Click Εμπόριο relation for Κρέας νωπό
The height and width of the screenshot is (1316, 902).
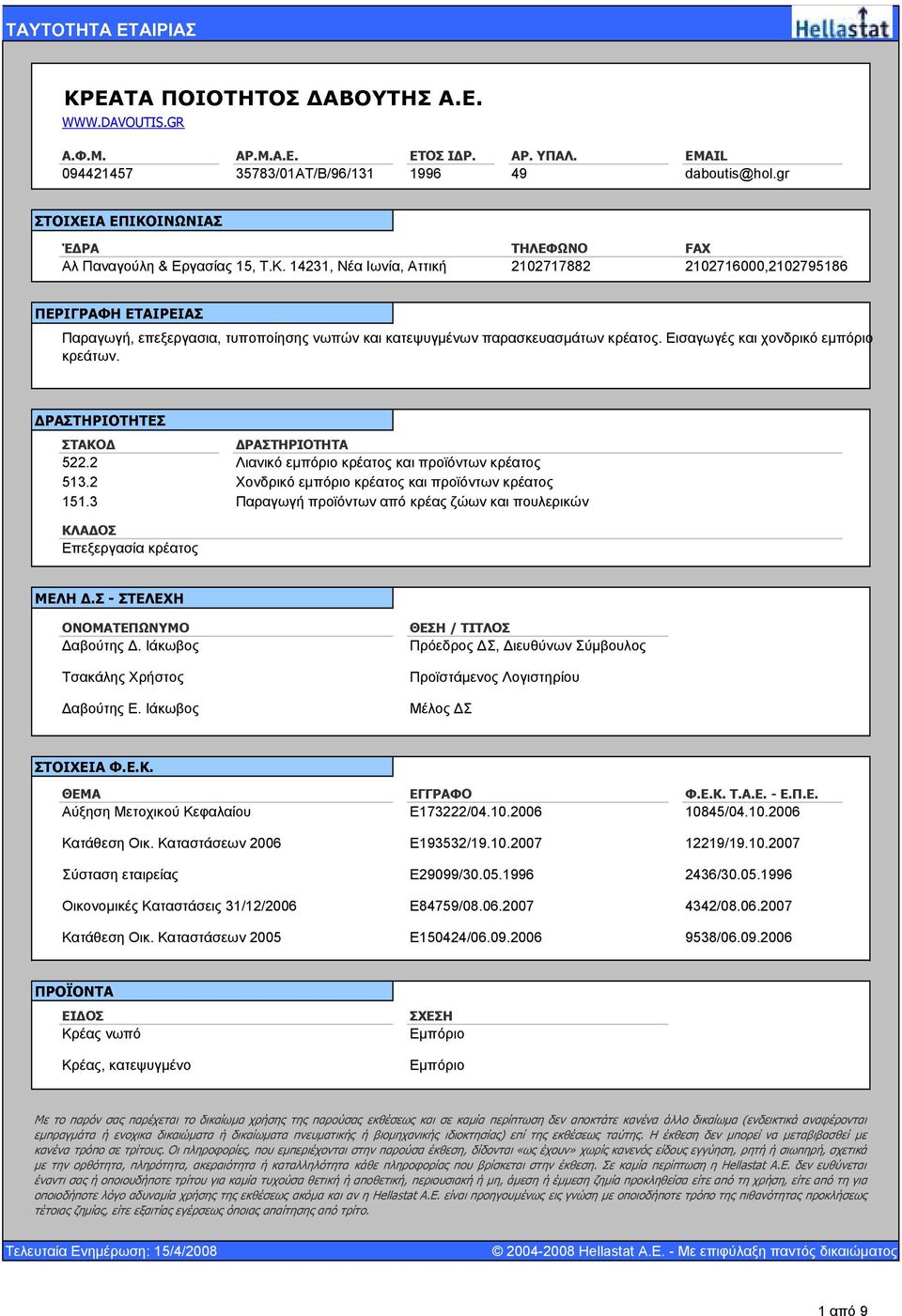point(437,1033)
